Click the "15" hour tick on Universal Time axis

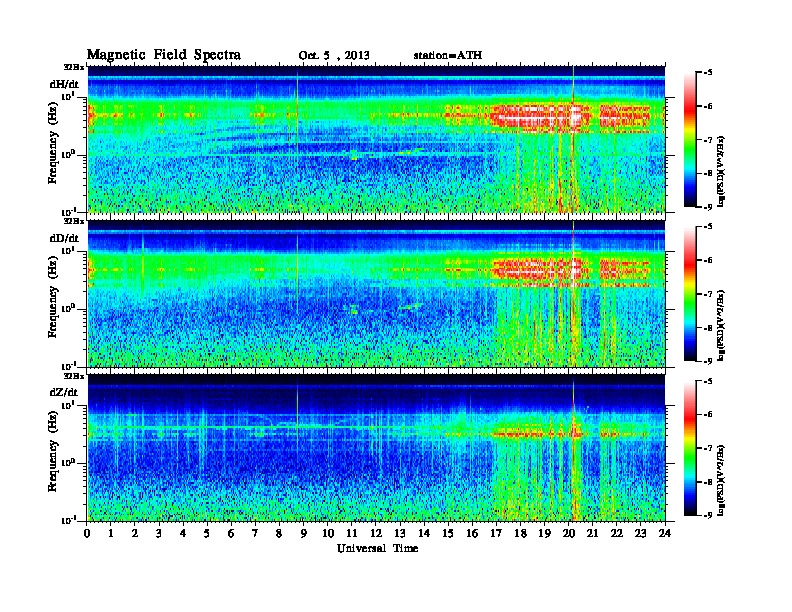point(448,533)
